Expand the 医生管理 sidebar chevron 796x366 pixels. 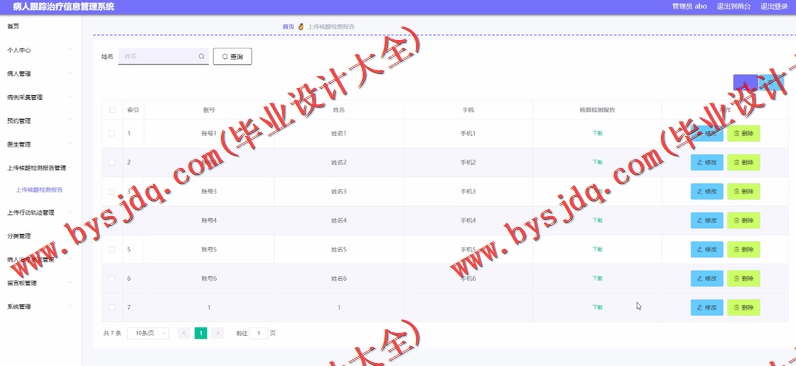[x=71, y=144]
